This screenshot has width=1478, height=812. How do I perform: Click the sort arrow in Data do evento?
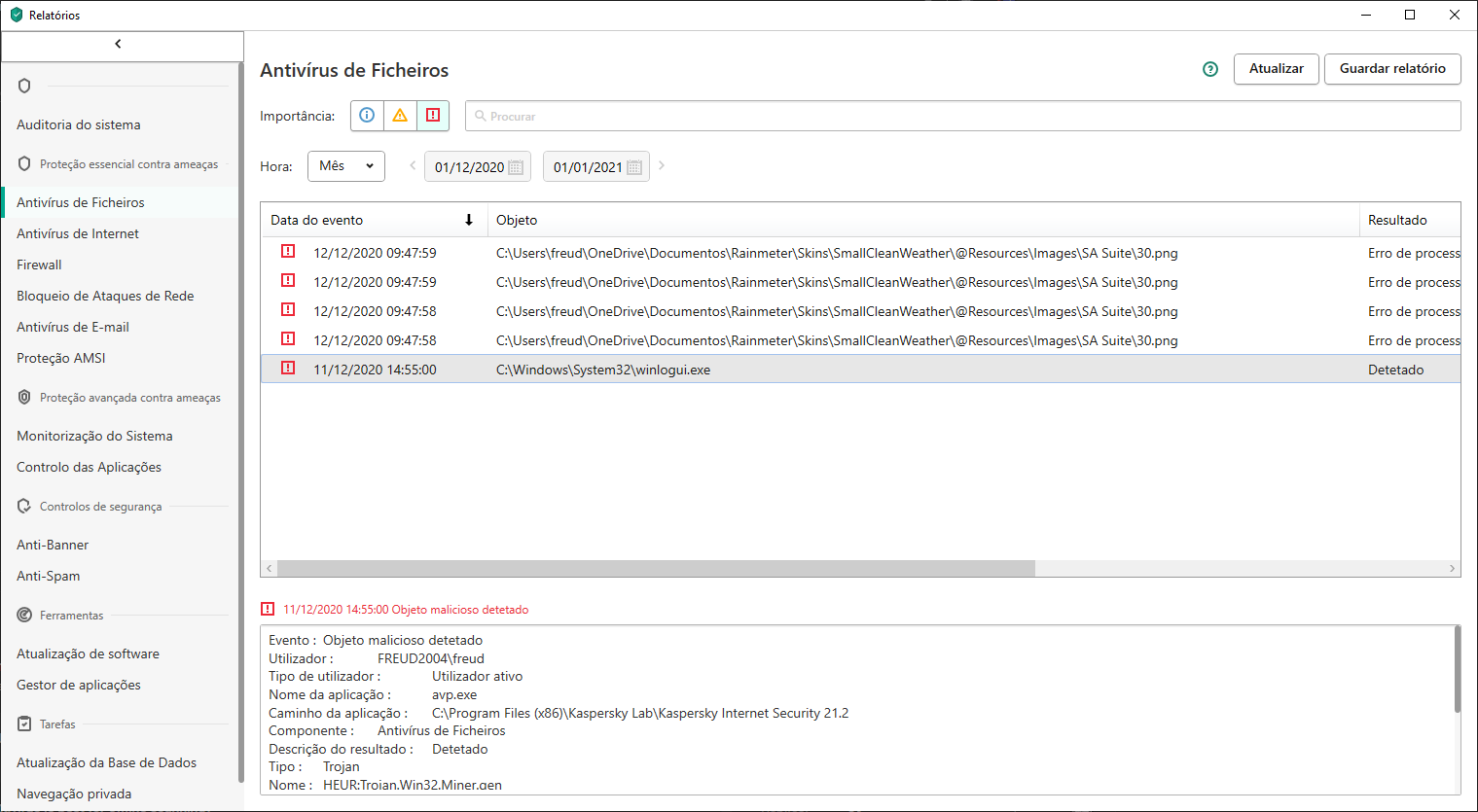click(469, 220)
